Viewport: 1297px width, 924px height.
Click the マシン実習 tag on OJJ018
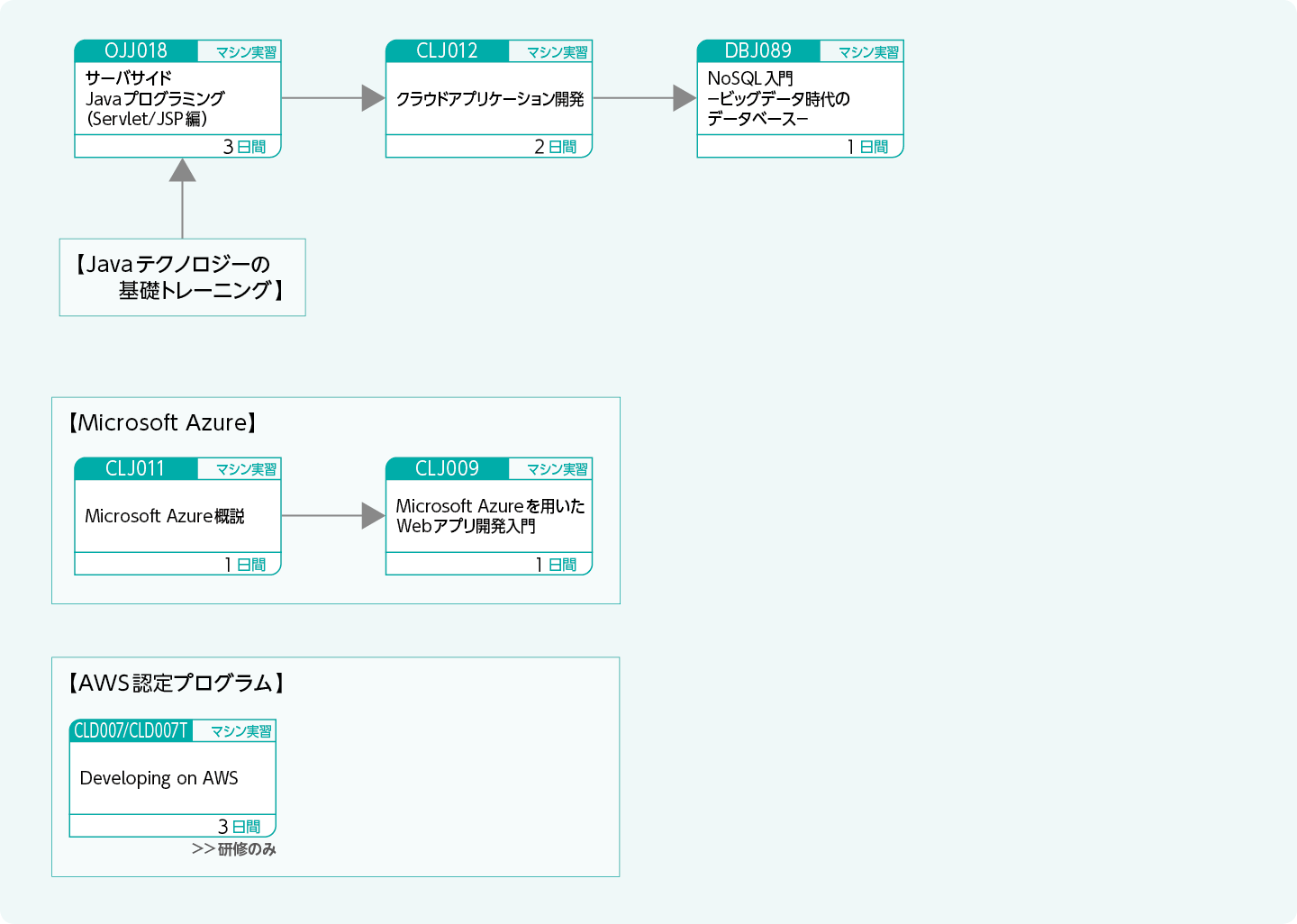[x=246, y=52]
